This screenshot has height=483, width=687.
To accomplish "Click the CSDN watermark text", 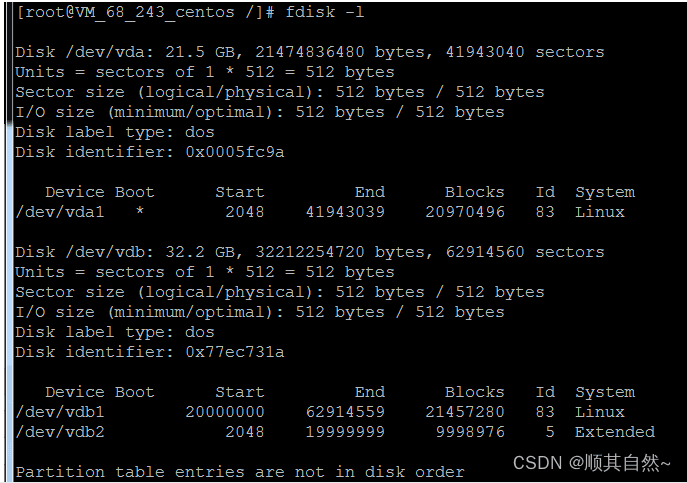I will 591,463.
